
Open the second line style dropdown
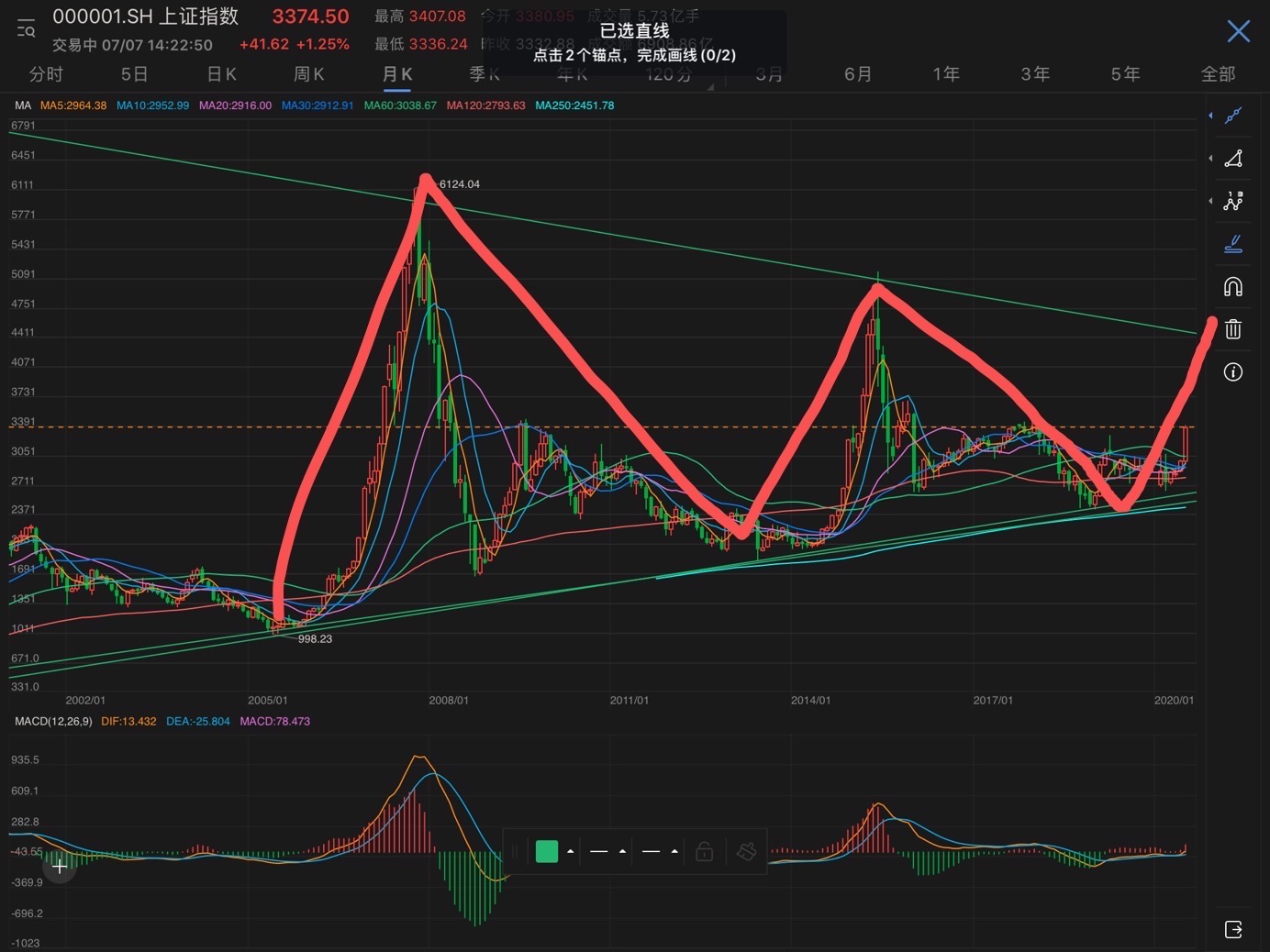[660, 852]
